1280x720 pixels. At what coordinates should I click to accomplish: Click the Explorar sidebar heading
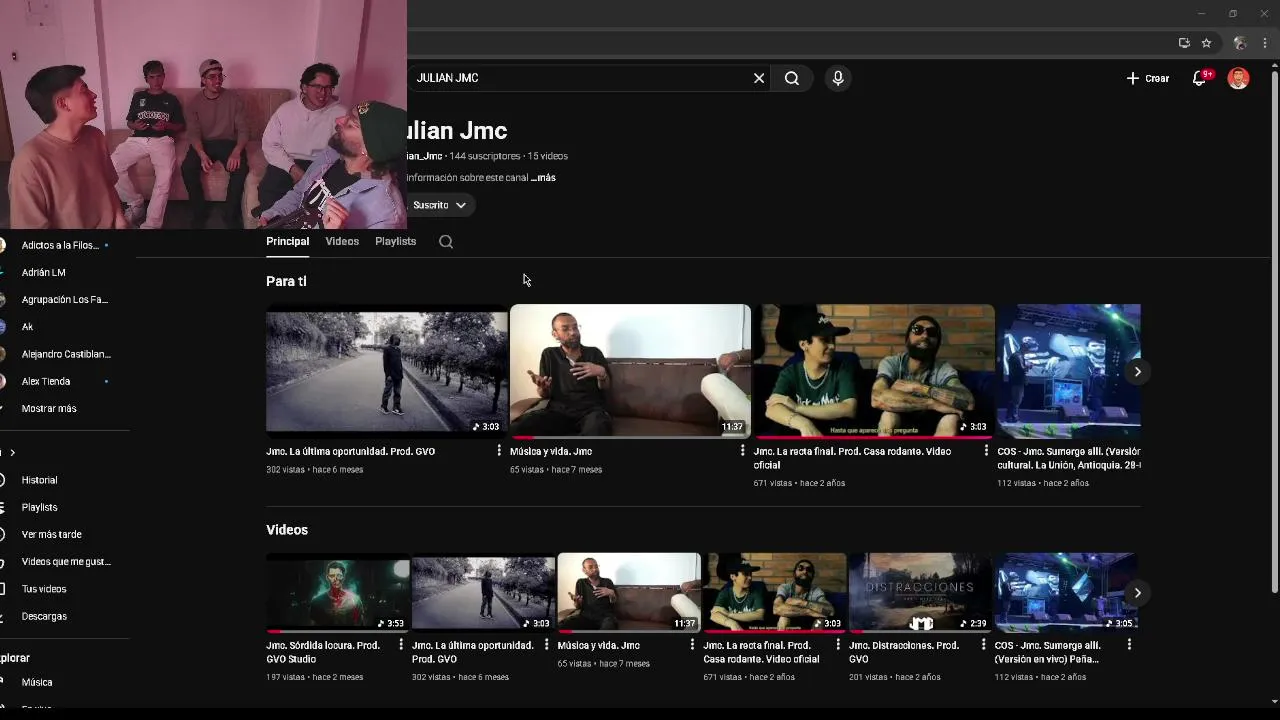tap(15, 658)
